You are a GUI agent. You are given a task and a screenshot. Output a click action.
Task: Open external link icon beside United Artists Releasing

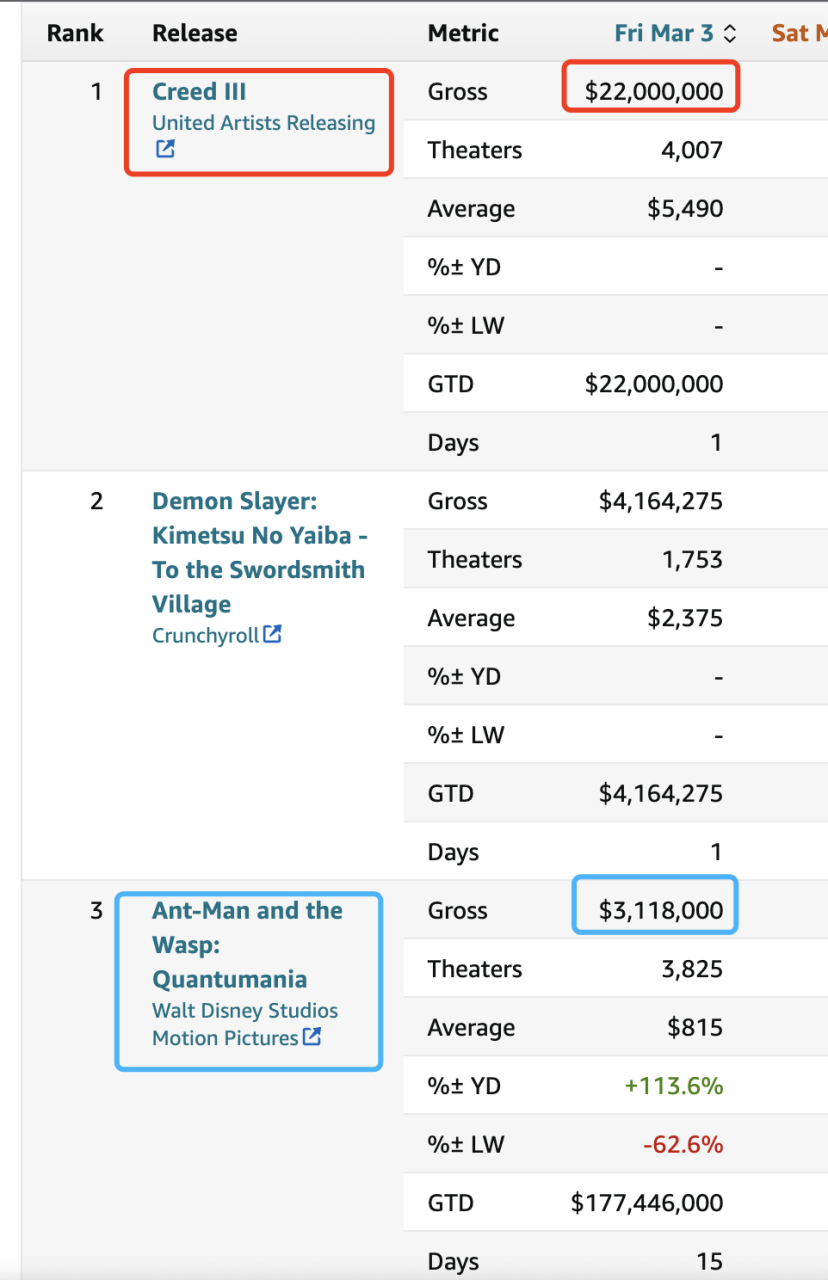165,150
